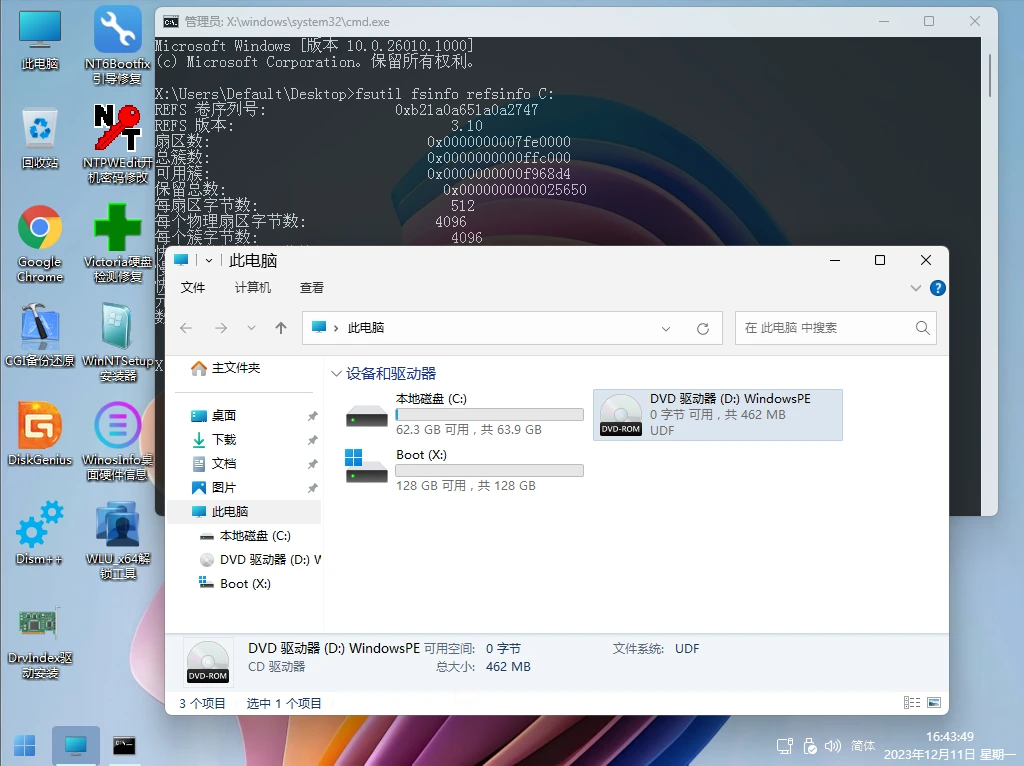Open quick access toolbar customize dropdown
Image resolution: width=1024 pixels, height=766 pixels.
coord(209,261)
